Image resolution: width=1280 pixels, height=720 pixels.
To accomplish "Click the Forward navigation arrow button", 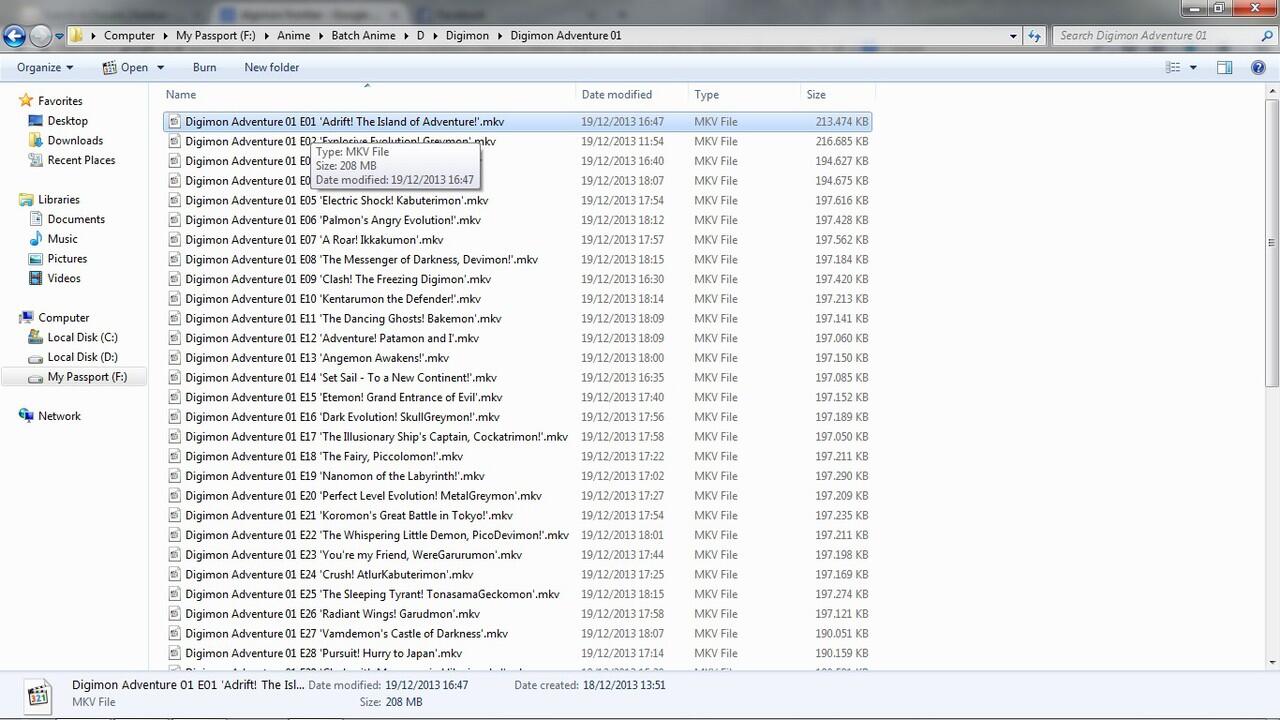I will pos(40,36).
